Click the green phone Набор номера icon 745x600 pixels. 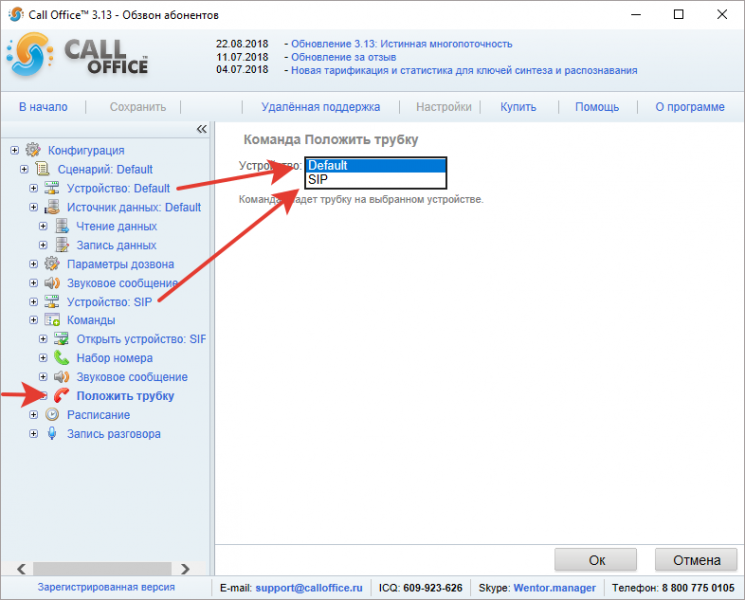pos(61,358)
